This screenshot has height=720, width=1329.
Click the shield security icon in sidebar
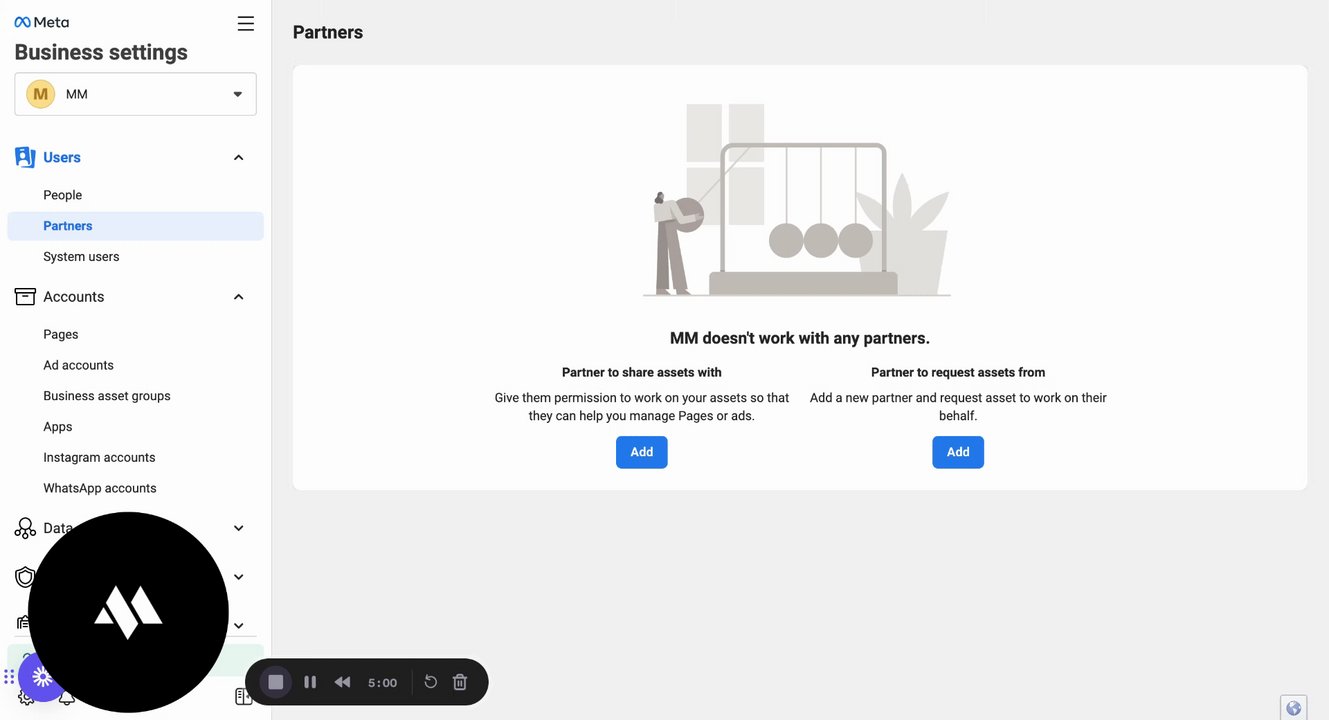point(25,577)
